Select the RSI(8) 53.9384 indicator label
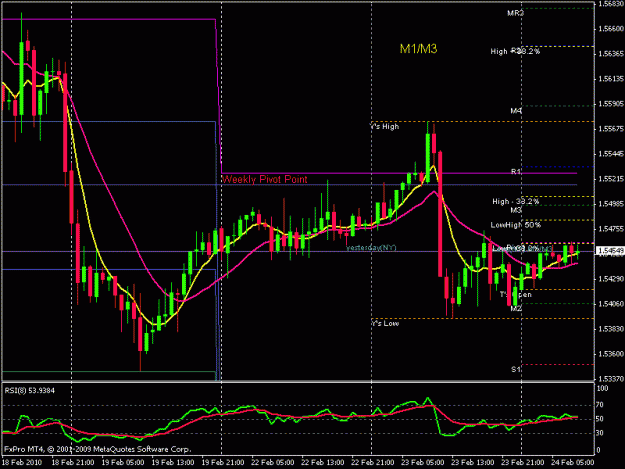The image size is (625, 469). point(29,391)
